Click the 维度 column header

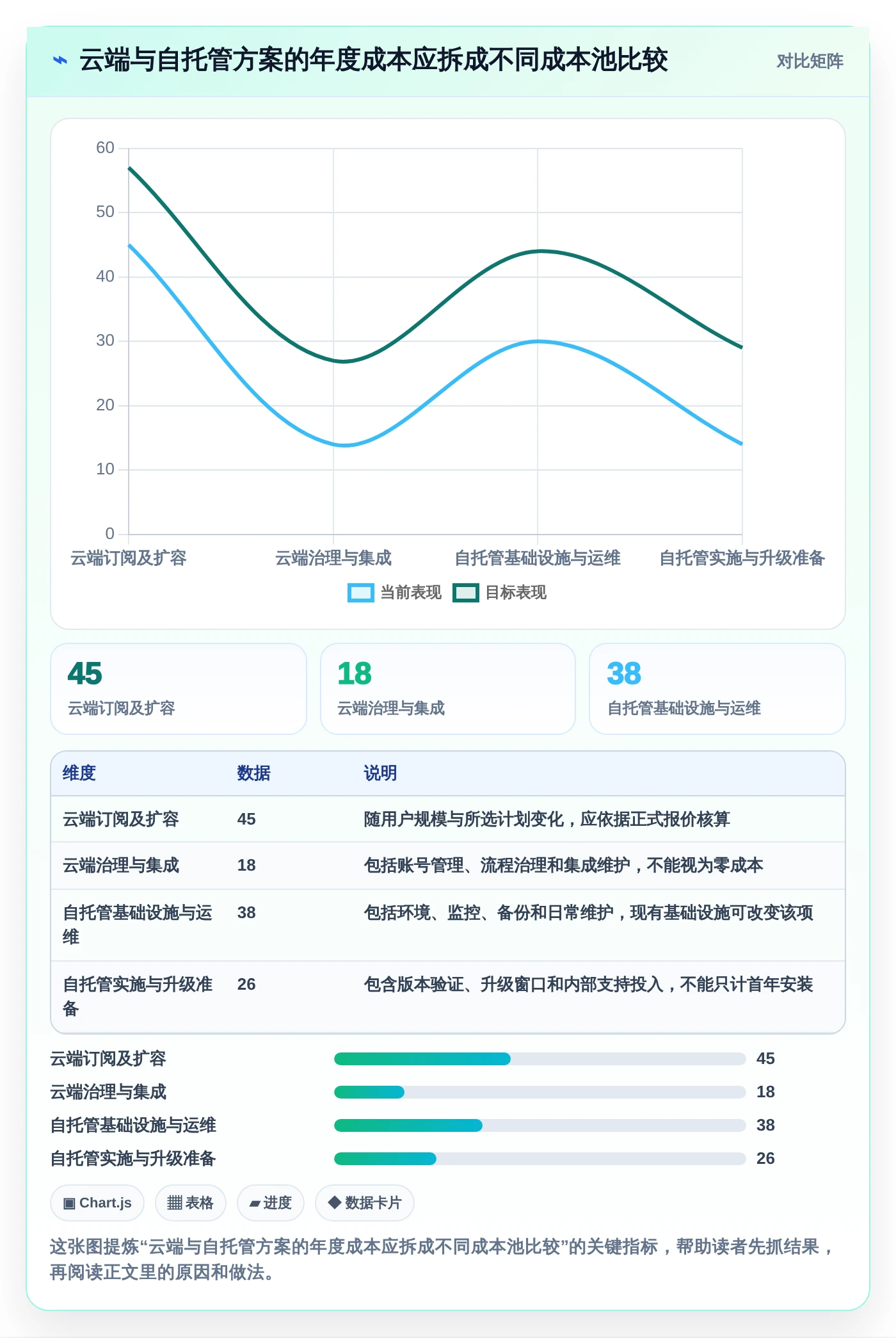[x=79, y=773]
